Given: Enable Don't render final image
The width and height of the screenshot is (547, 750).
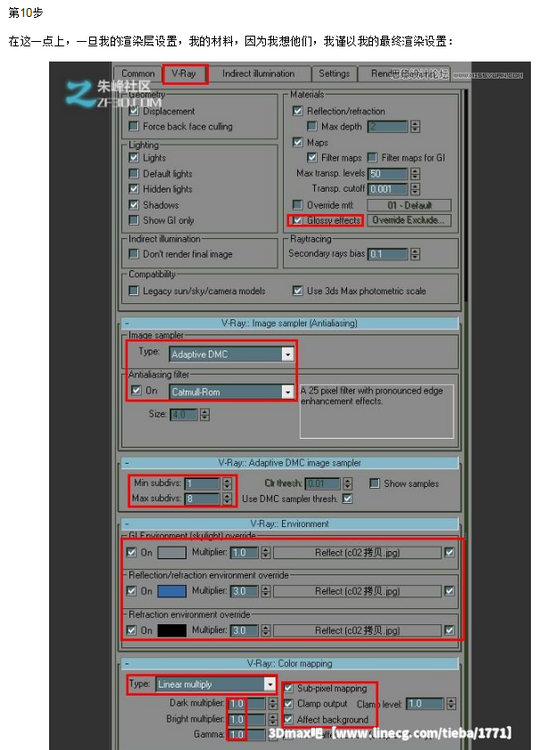Looking at the screenshot, I should [x=134, y=254].
